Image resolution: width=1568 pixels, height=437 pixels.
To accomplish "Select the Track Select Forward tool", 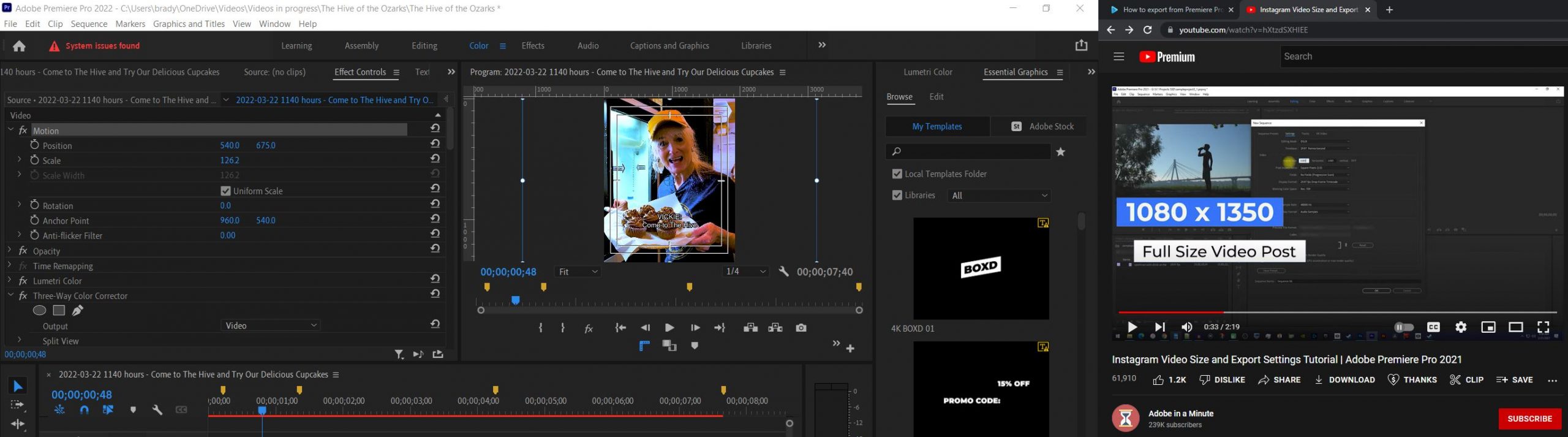I will (18, 405).
